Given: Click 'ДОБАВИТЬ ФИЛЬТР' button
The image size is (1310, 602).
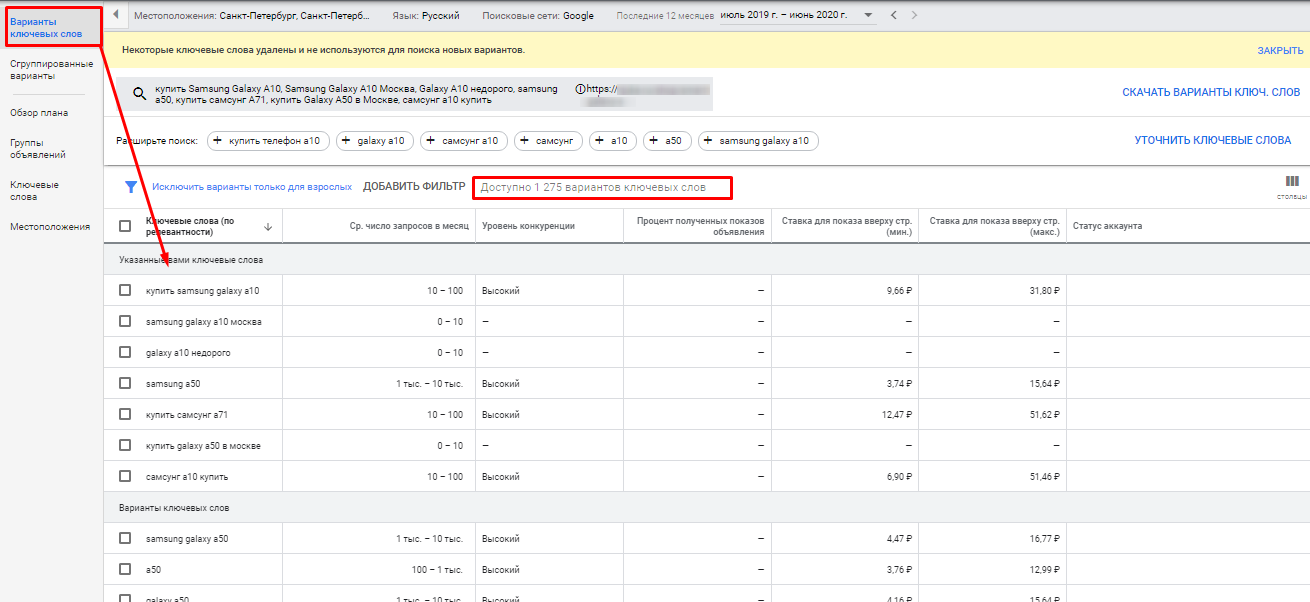Looking at the screenshot, I should click(414, 186).
